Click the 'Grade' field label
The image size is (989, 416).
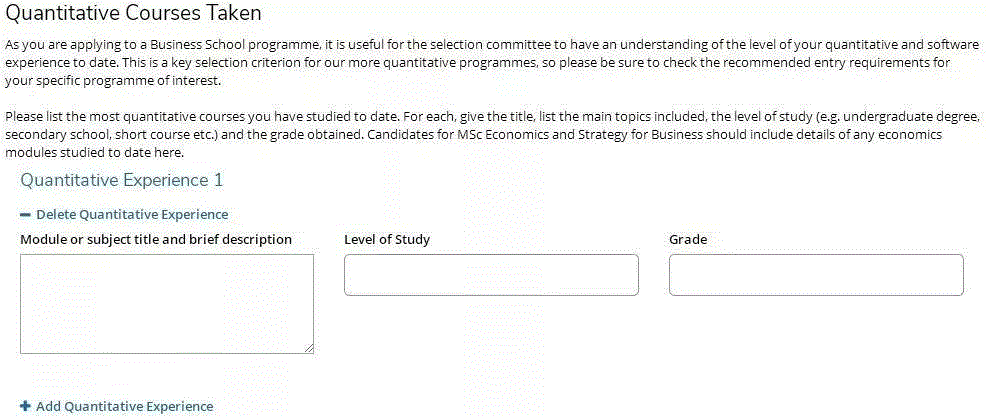pos(688,240)
